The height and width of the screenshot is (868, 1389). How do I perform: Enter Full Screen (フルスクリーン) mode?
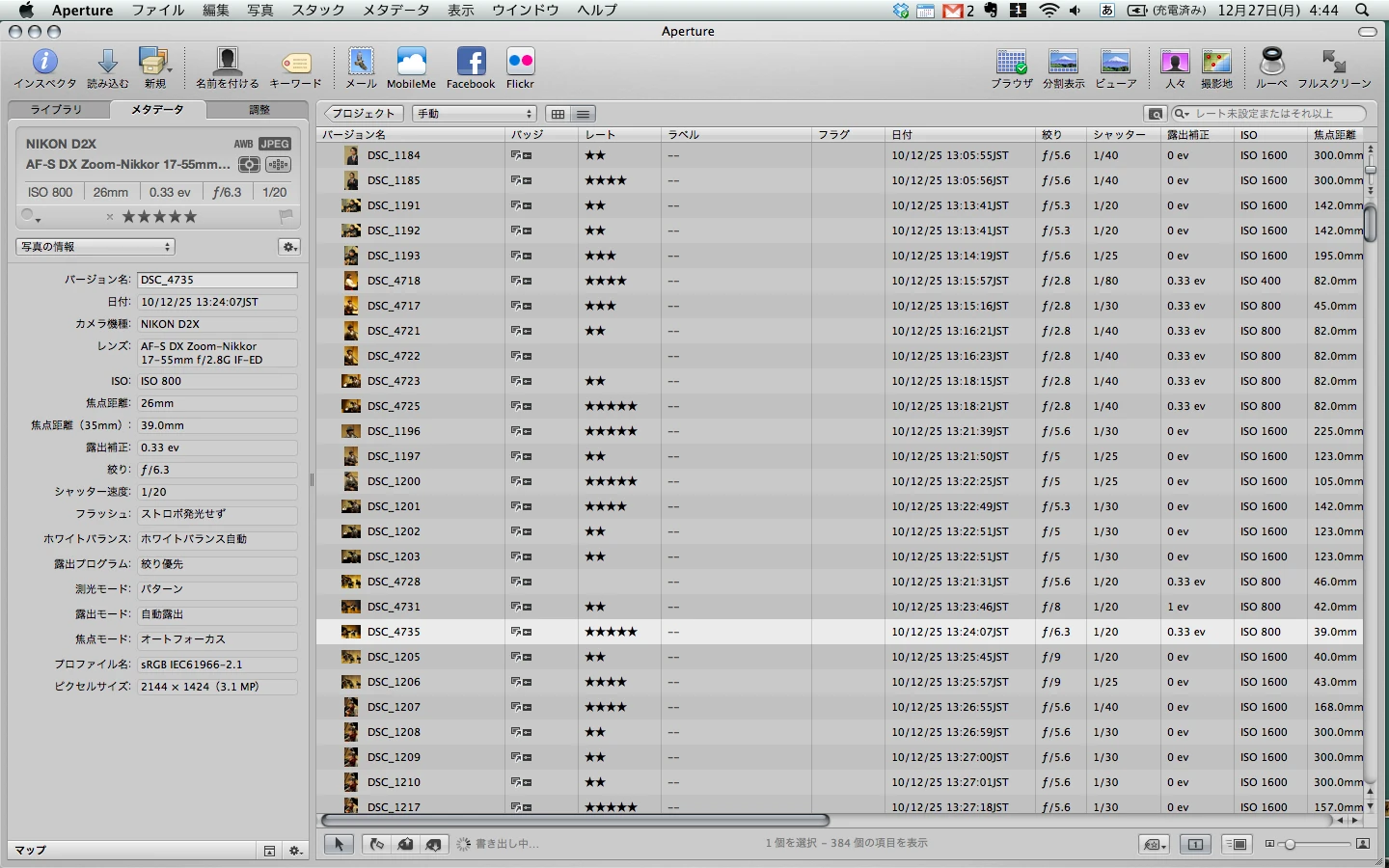(1334, 63)
